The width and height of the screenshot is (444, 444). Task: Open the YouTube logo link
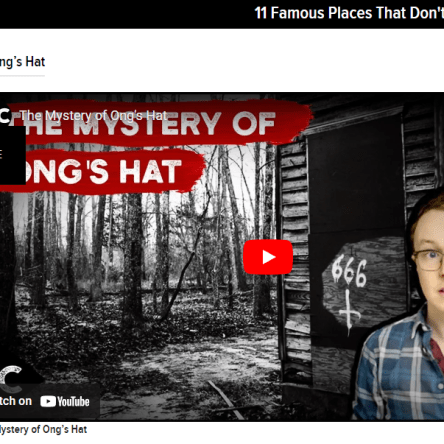[x=65, y=402]
